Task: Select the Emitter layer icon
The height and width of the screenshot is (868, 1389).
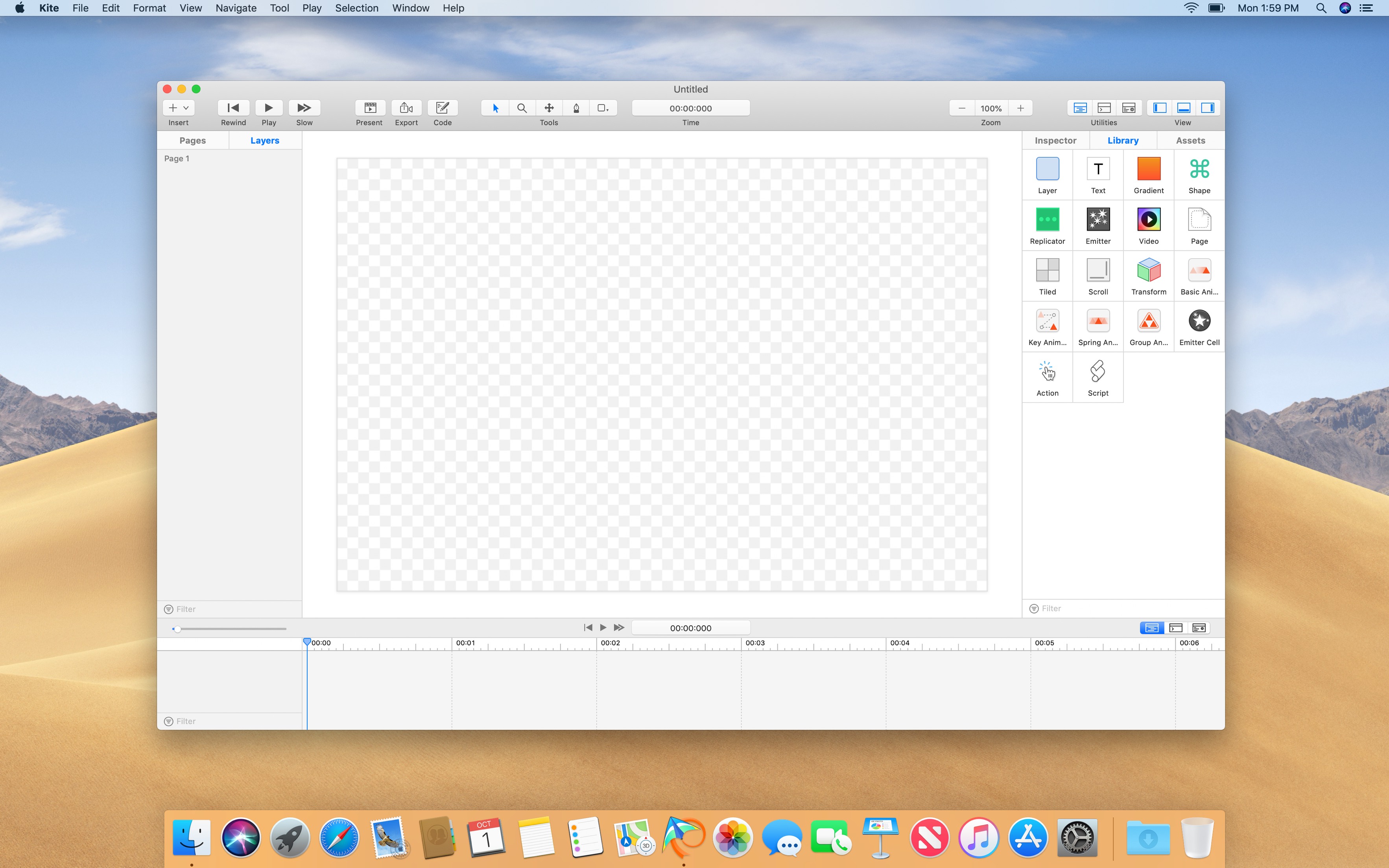Action: pos(1098,220)
